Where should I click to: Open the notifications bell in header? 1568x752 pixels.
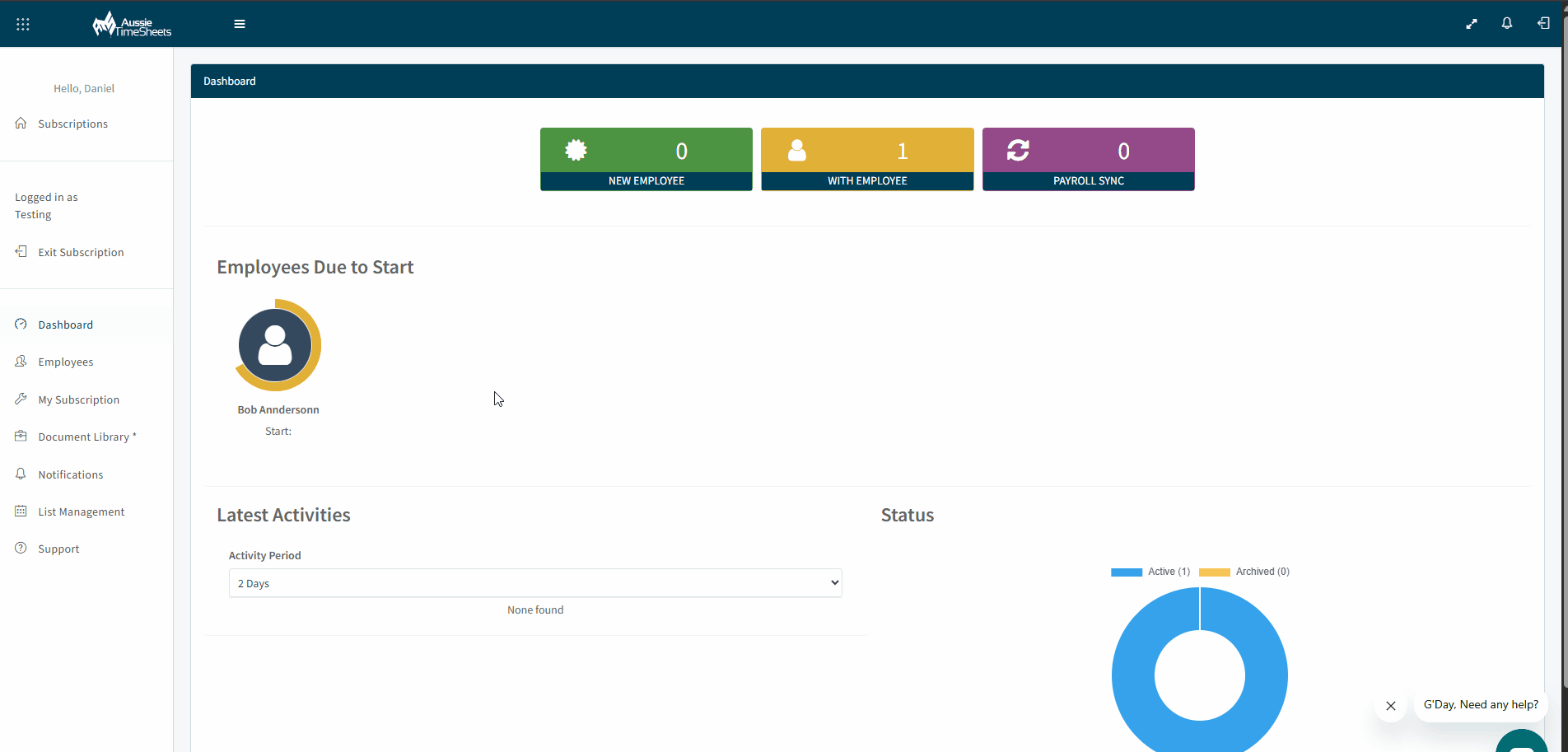pos(1507,23)
